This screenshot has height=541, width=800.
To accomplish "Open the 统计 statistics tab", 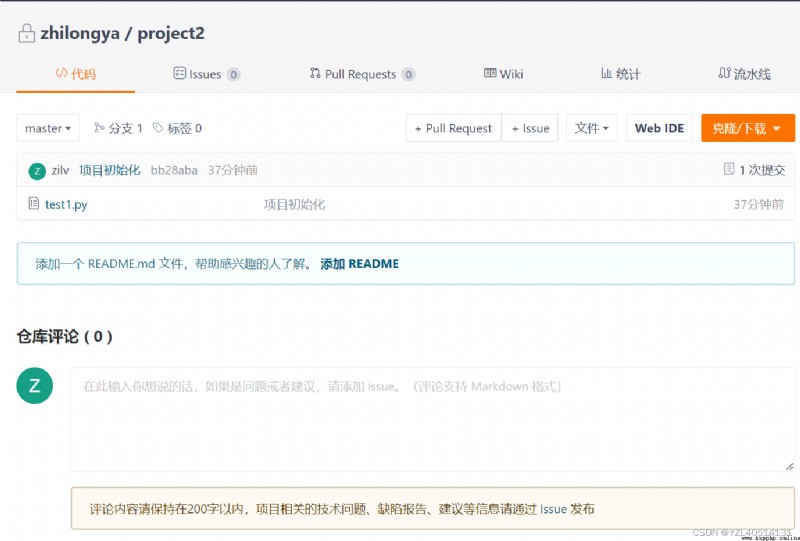I will (620, 75).
